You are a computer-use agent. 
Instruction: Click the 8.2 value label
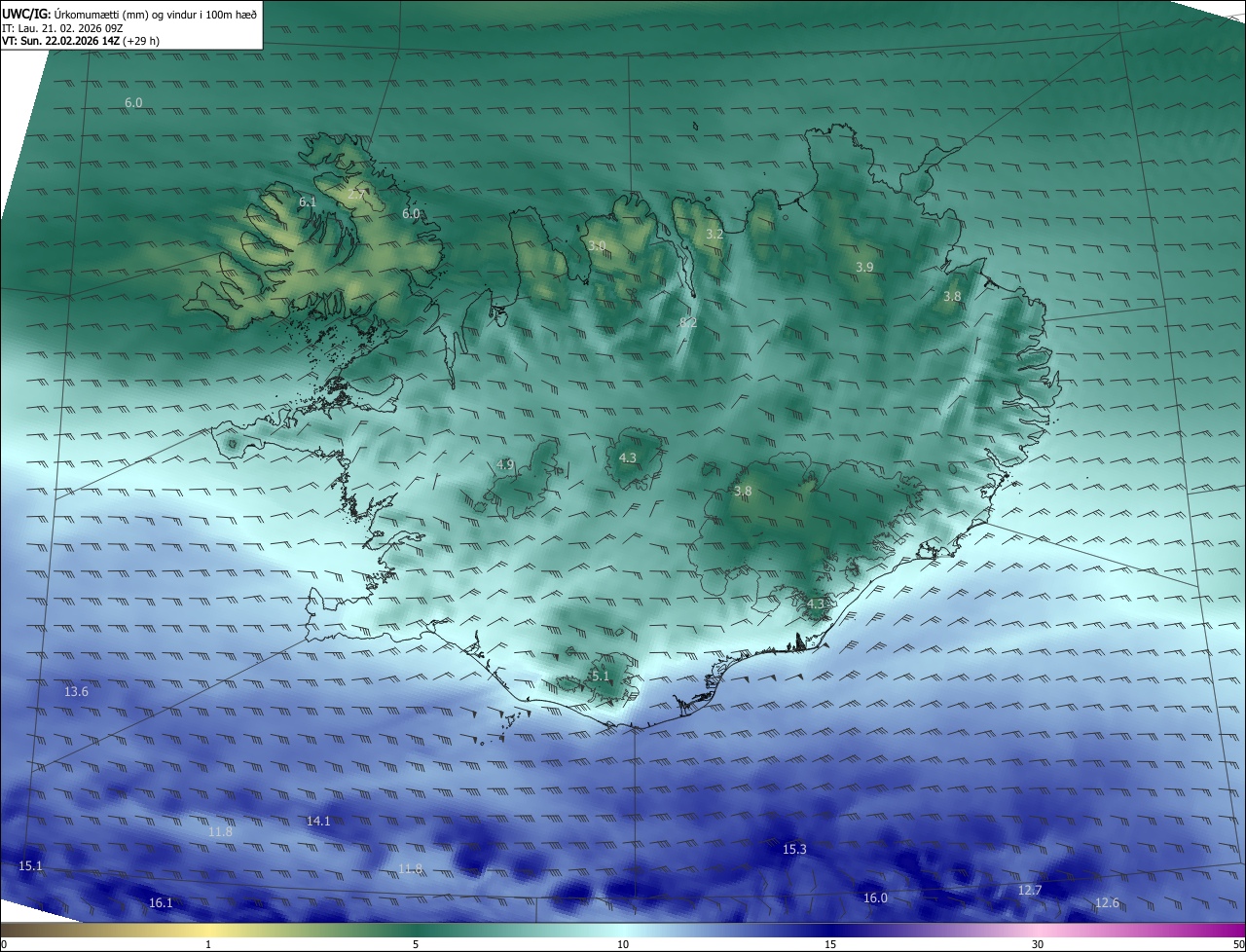click(688, 323)
